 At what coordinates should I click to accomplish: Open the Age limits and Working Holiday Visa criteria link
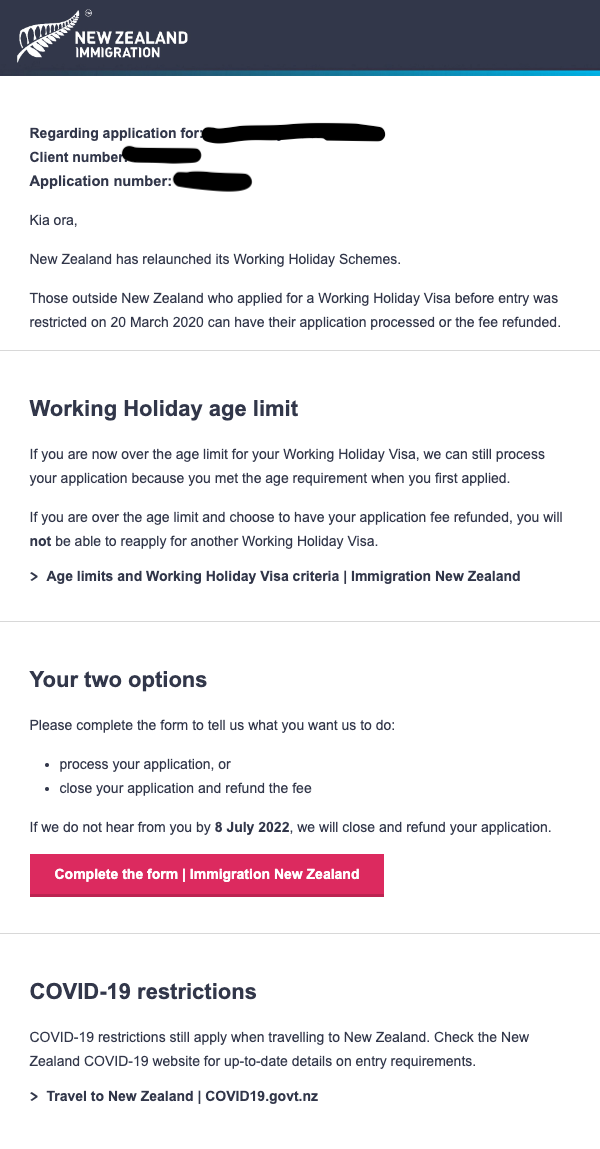(283, 577)
